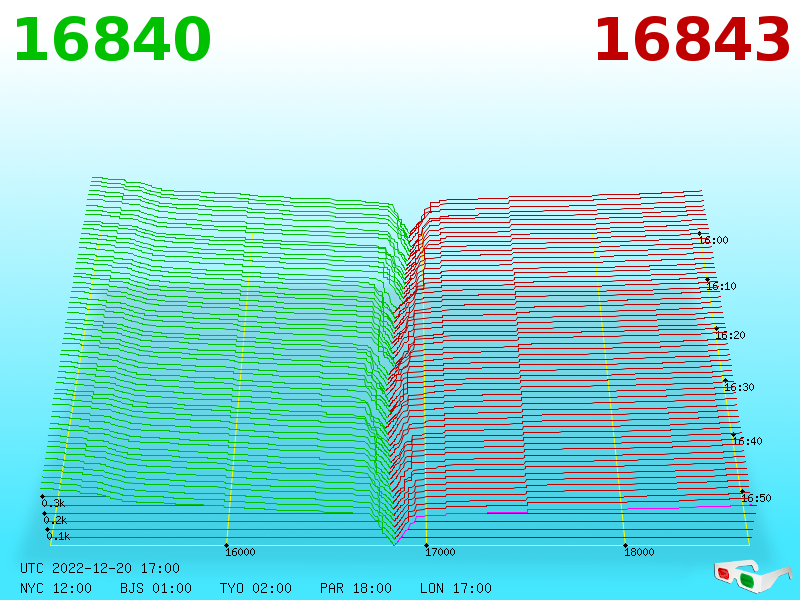Click the 16:20 time axis label
Image resolution: width=800 pixels, height=600 pixels.
click(x=731, y=335)
